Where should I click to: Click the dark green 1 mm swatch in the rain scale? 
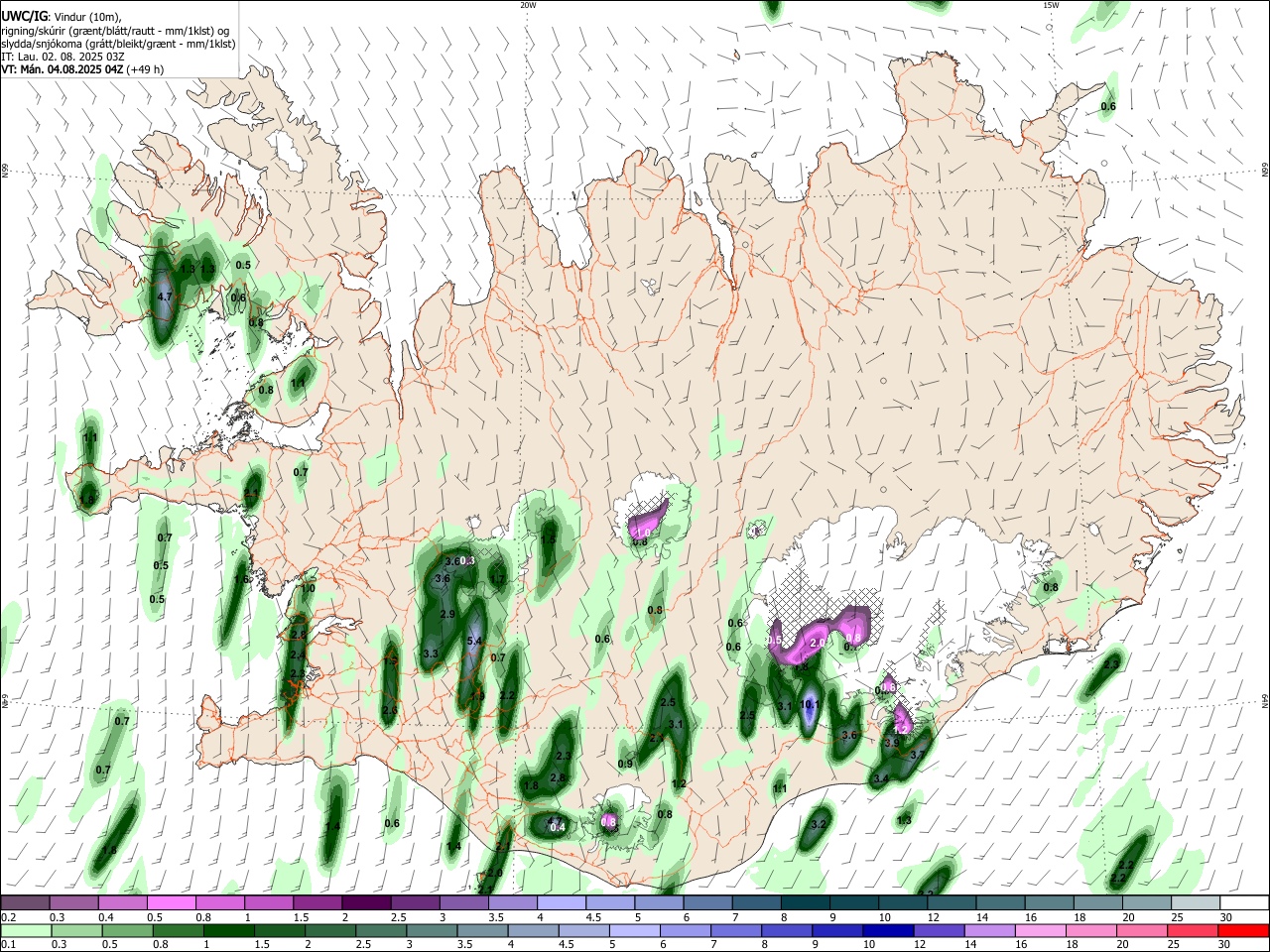(228, 930)
